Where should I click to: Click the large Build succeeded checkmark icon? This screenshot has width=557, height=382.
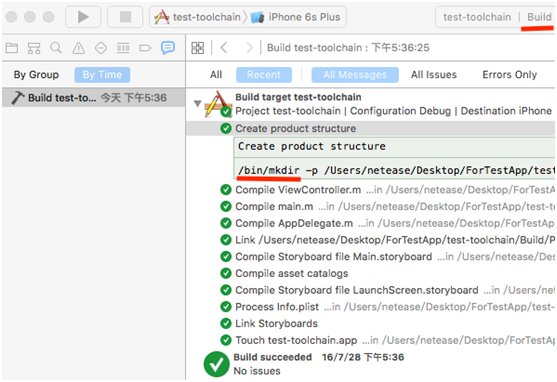point(216,364)
